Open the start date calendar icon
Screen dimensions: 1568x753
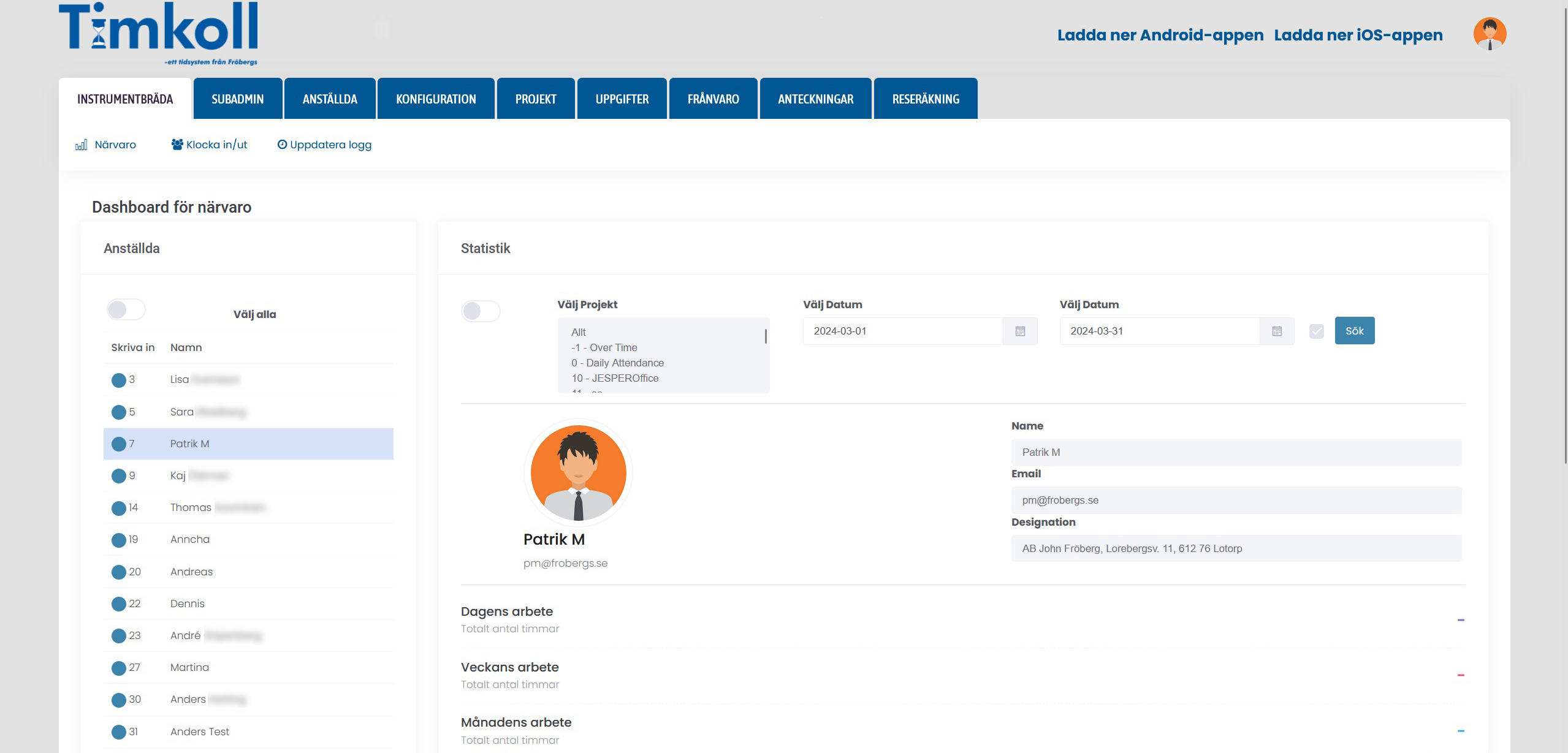1020,331
